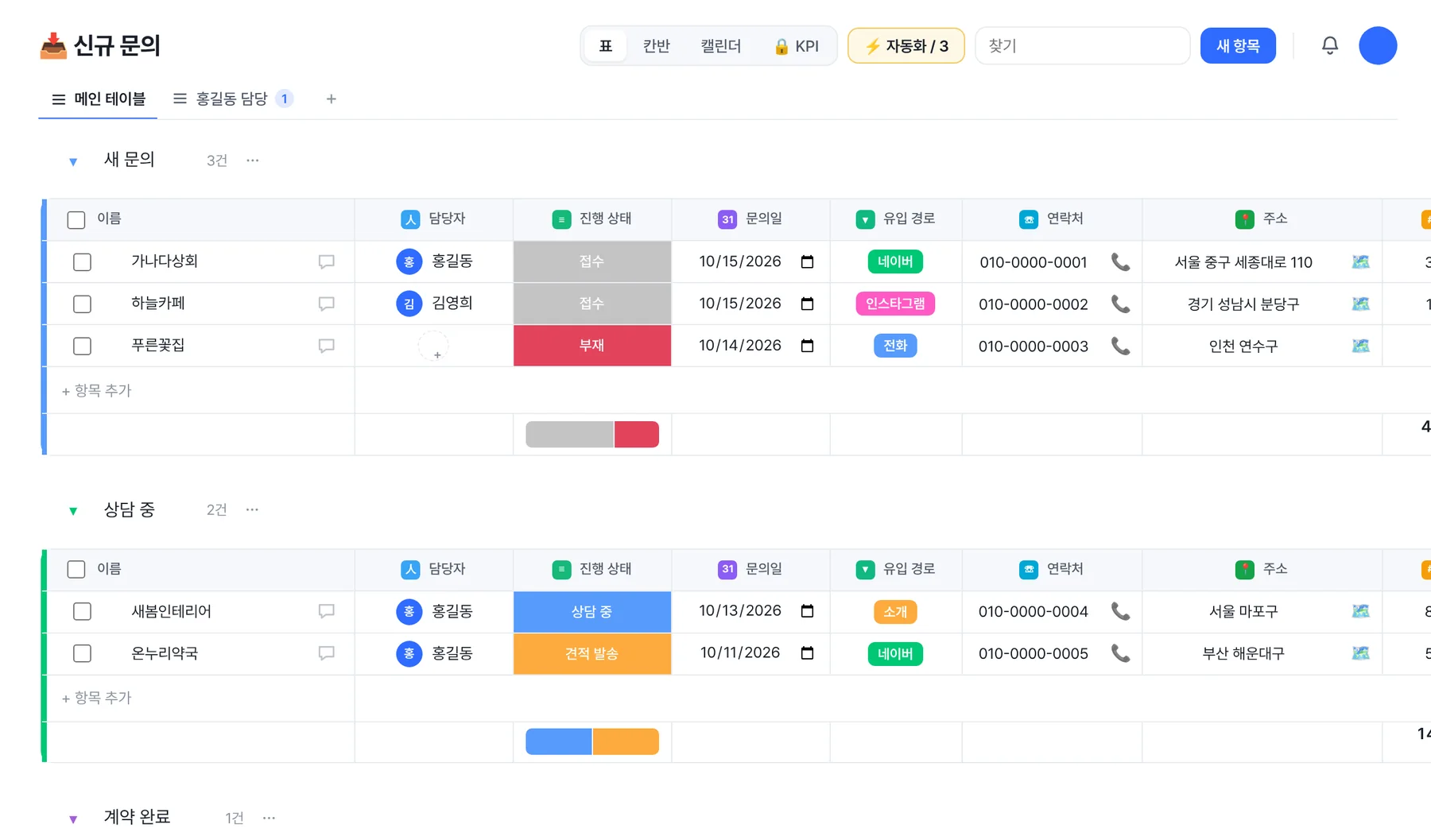
Task: Call 010-0000-0002 via phone icon
Action: [1120, 304]
